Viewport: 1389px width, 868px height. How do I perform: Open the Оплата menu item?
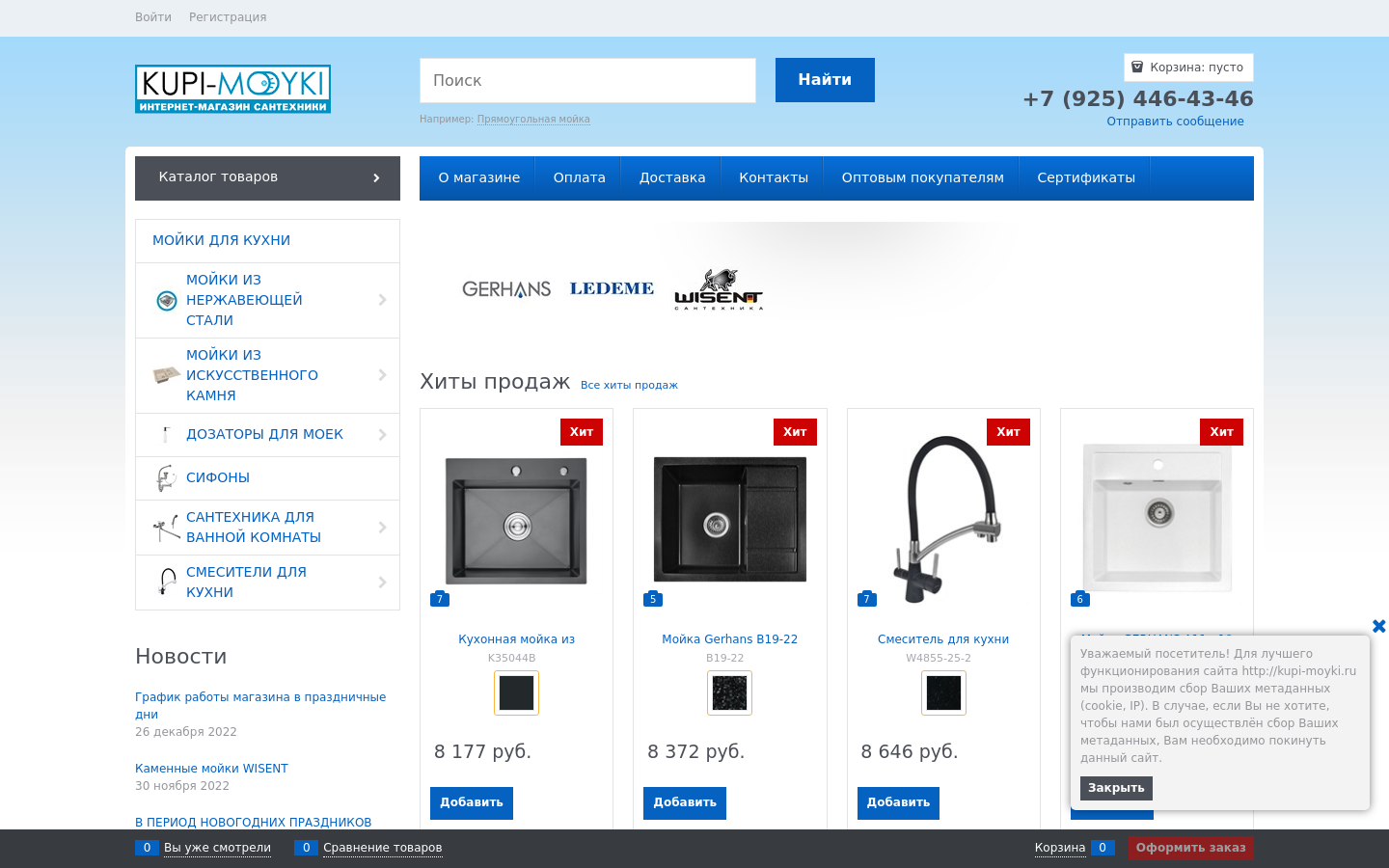[x=579, y=177]
